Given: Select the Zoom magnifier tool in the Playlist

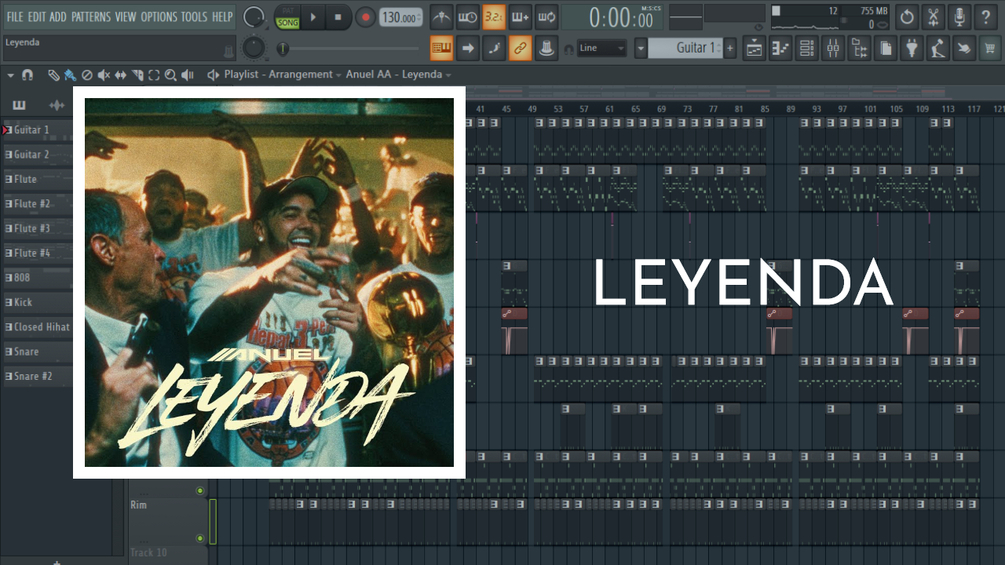Looking at the screenshot, I should [x=170, y=75].
